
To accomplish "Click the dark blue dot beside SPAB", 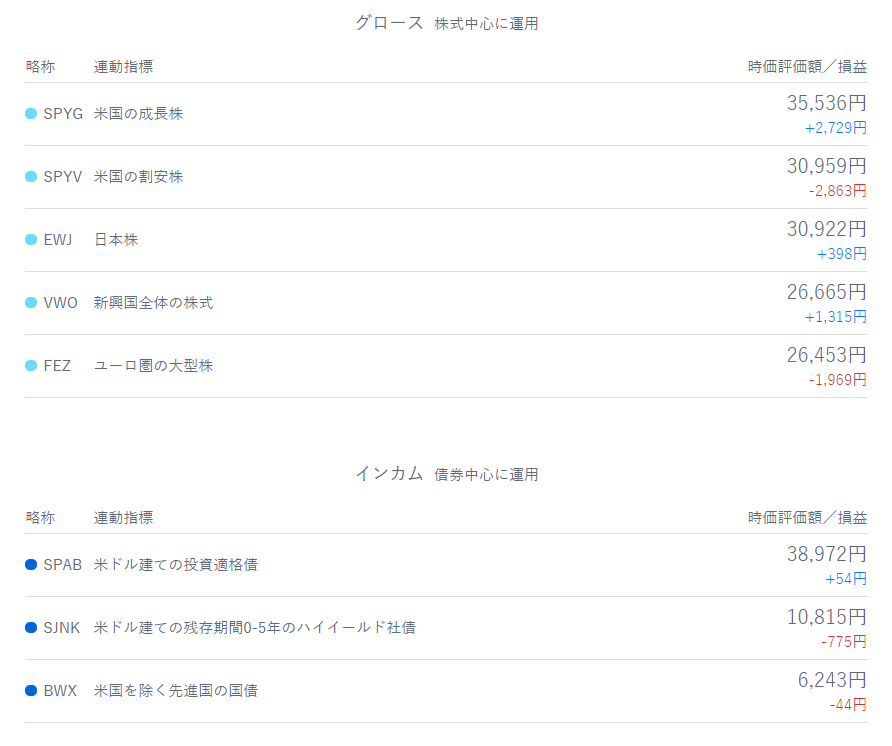I will coord(31,565).
